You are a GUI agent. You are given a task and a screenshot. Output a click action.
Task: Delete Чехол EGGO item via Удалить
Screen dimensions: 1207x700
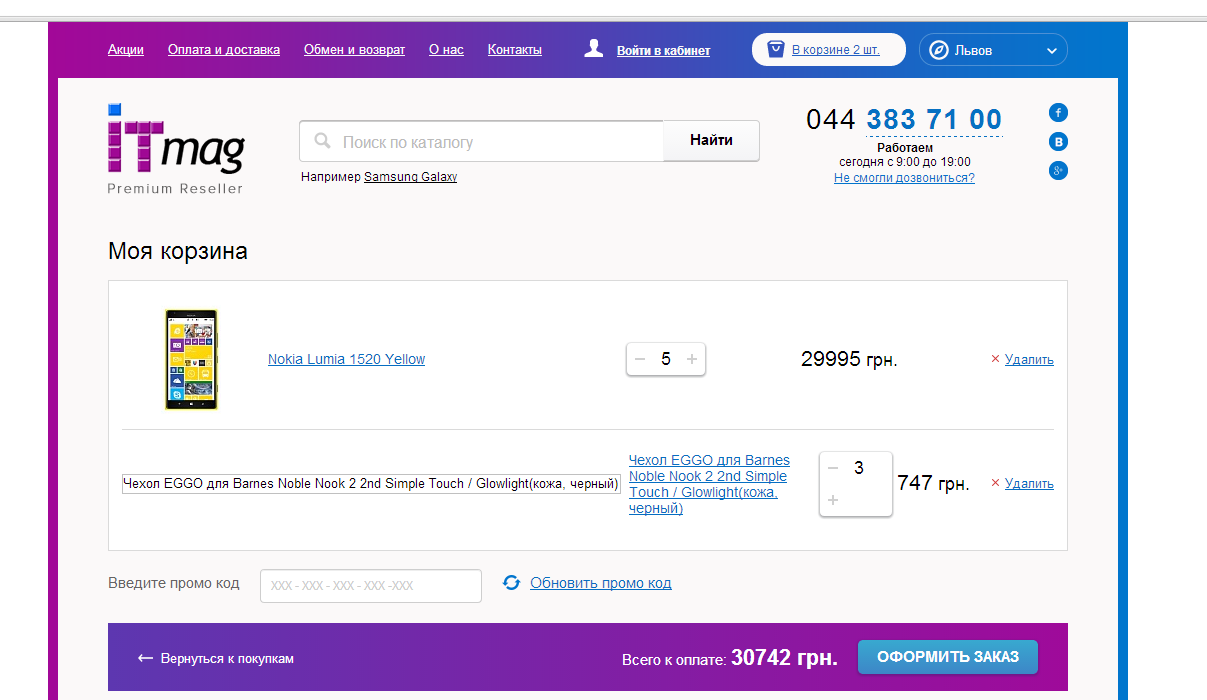pyautogui.click(x=1029, y=483)
